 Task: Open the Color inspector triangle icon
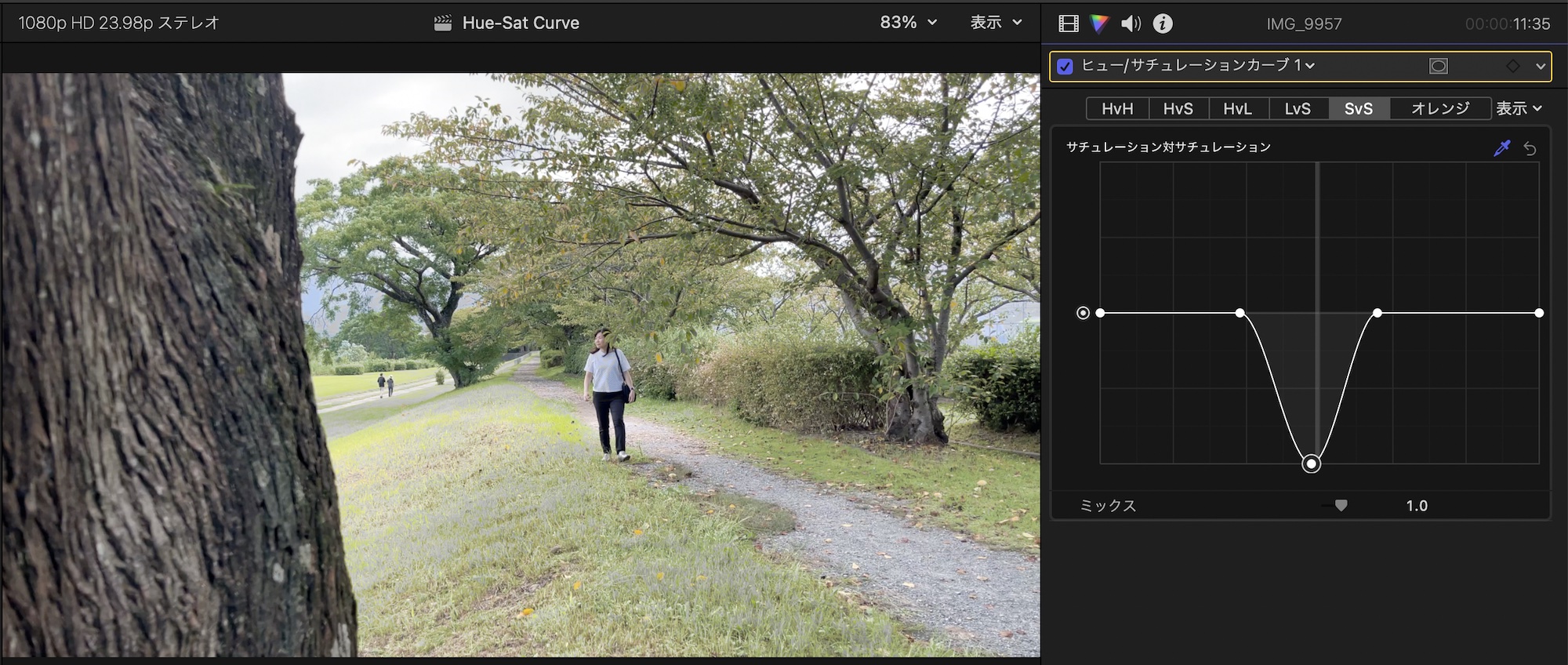pyautogui.click(x=1099, y=24)
